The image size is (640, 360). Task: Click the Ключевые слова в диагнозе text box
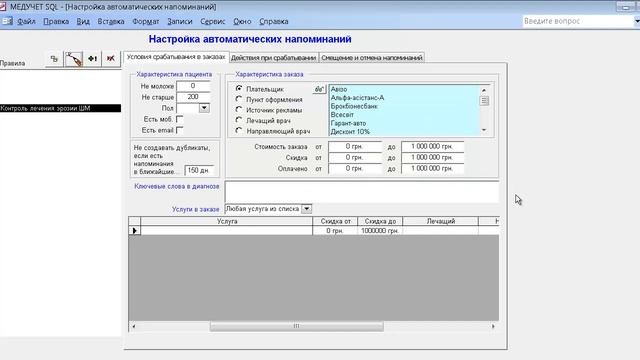click(x=362, y=192)
